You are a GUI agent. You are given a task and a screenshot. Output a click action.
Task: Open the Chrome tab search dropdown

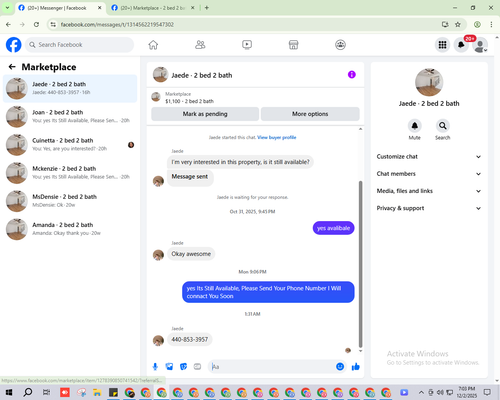[x=7, y=7]
